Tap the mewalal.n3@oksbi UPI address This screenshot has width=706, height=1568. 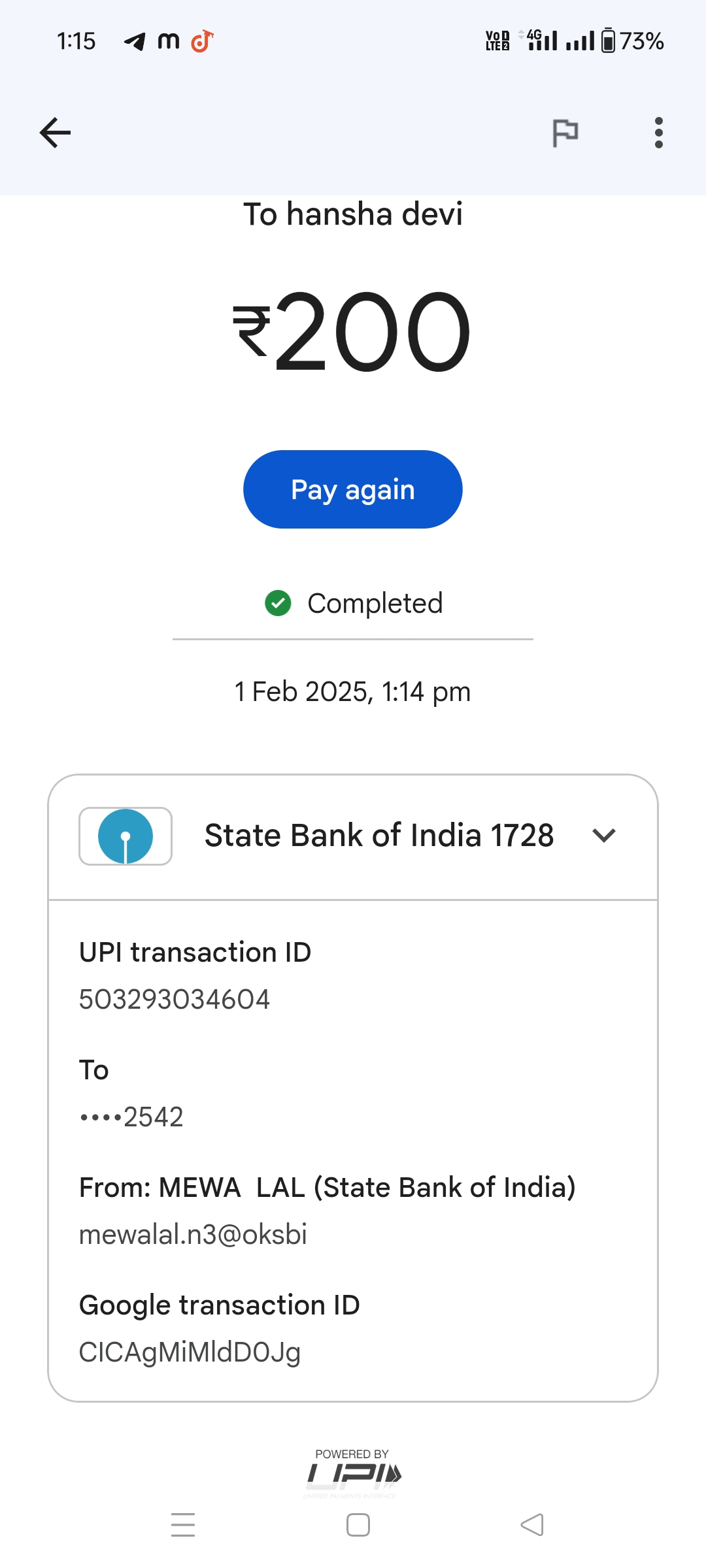click(193, 1235)
